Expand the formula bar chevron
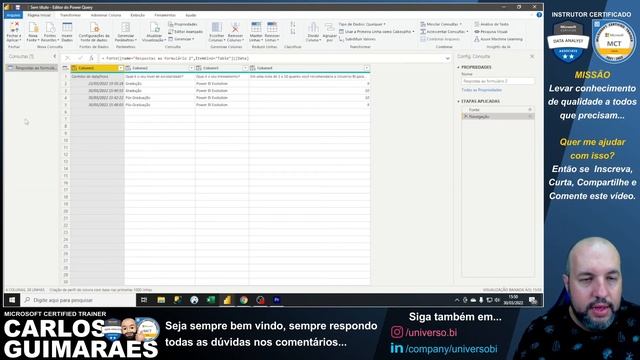The width and height of the screenshot is (640, 360). 448,58
